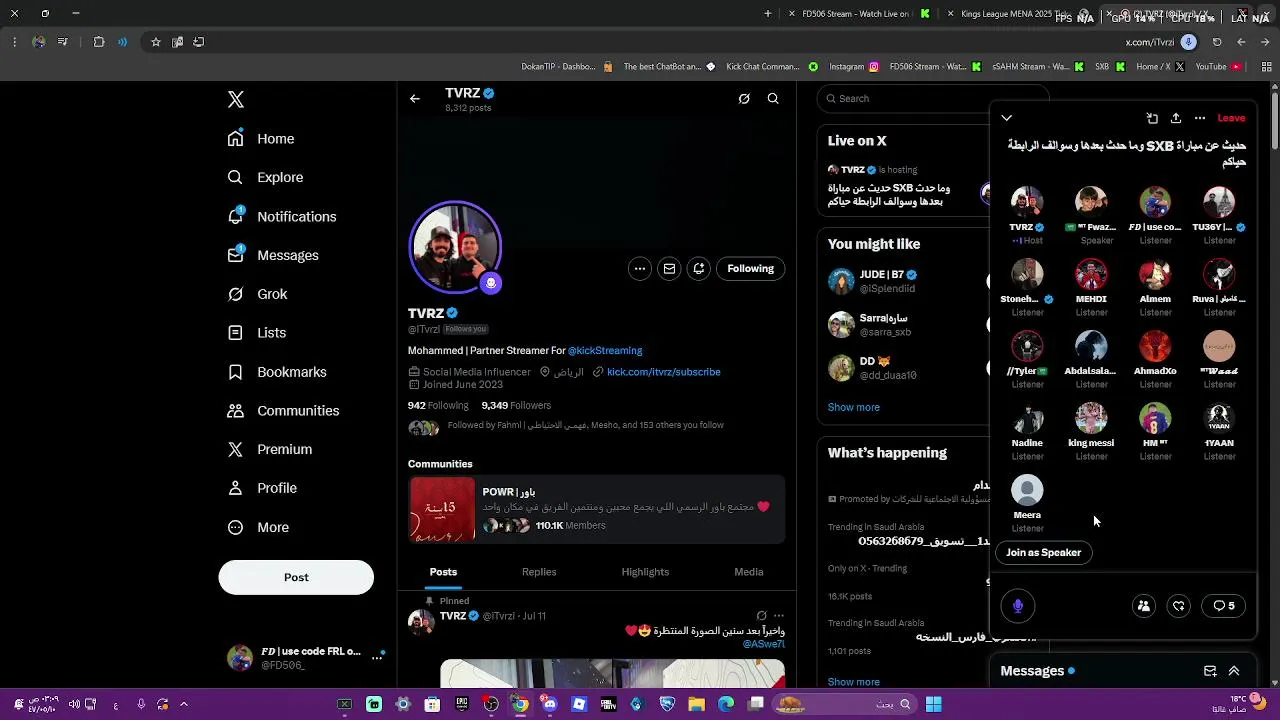Open Explore in the sidebar
This screenshot has height=720, width=1280.
coord(265,177)
